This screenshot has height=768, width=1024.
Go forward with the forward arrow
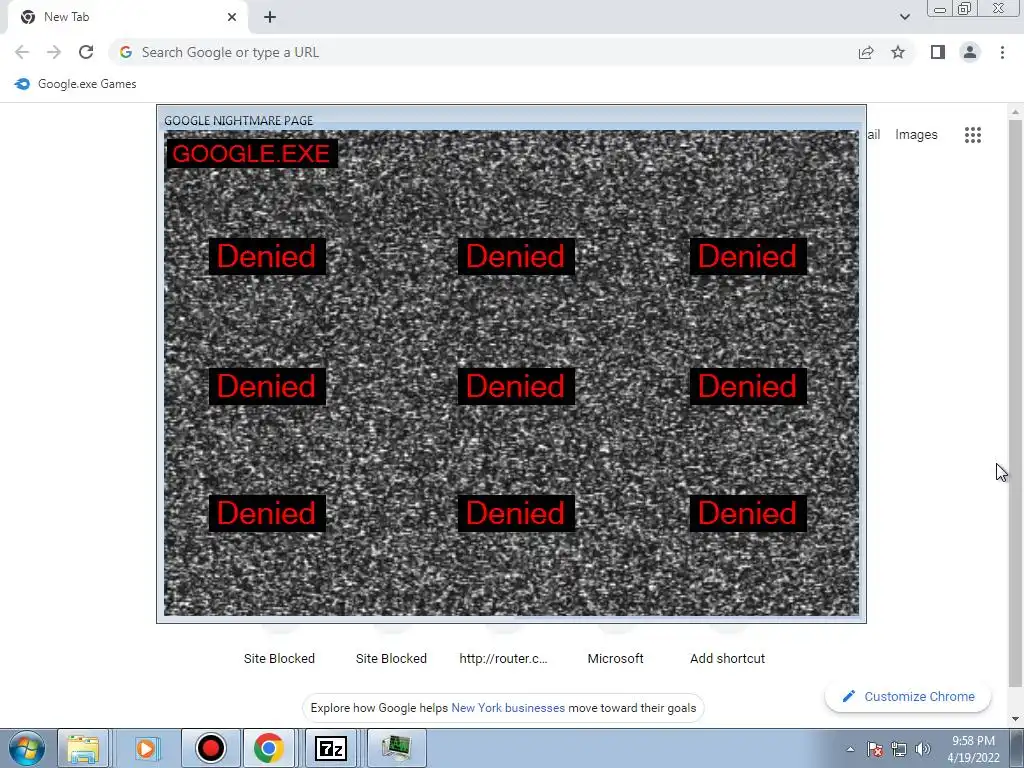tap(54, 52)
